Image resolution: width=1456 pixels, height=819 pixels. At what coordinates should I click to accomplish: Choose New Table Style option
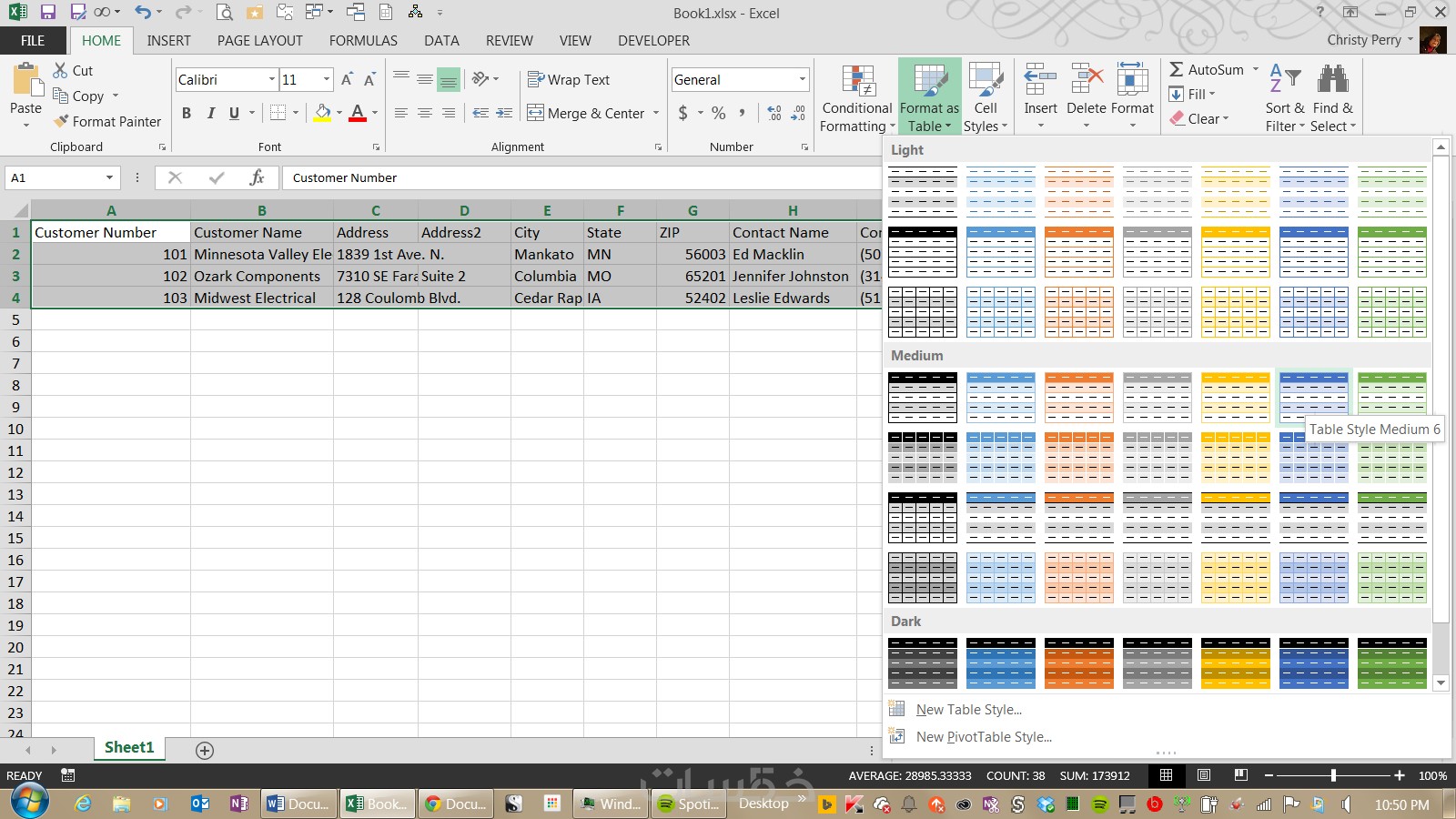click(x=968, y=710)
